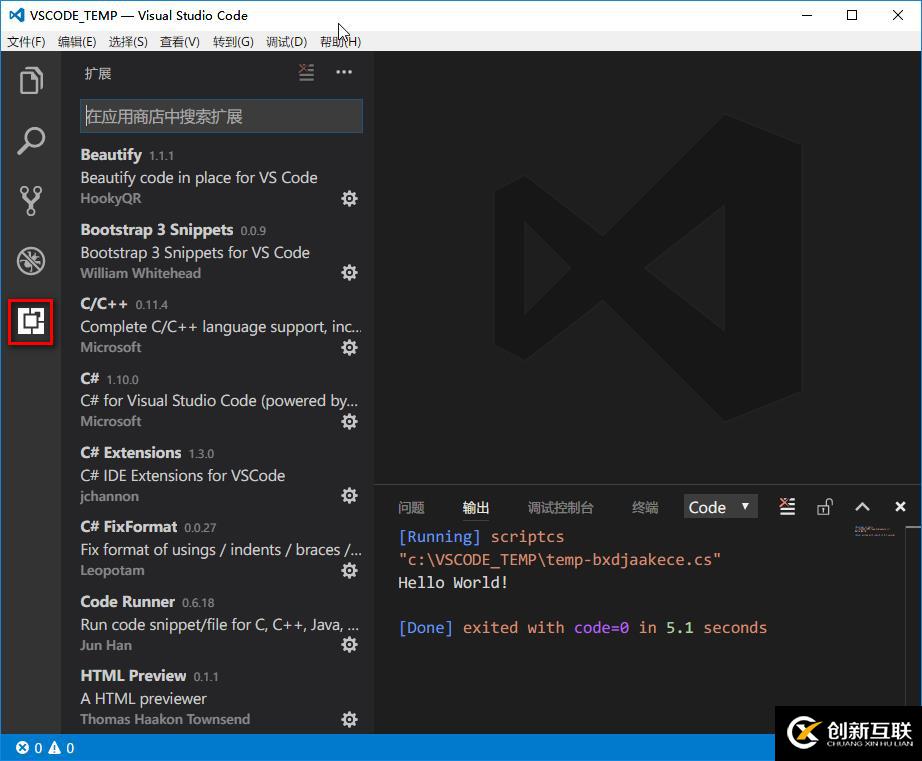This screenshot has width=922, height=761.
Task: Clear the output panel
Action: [787, 506]
